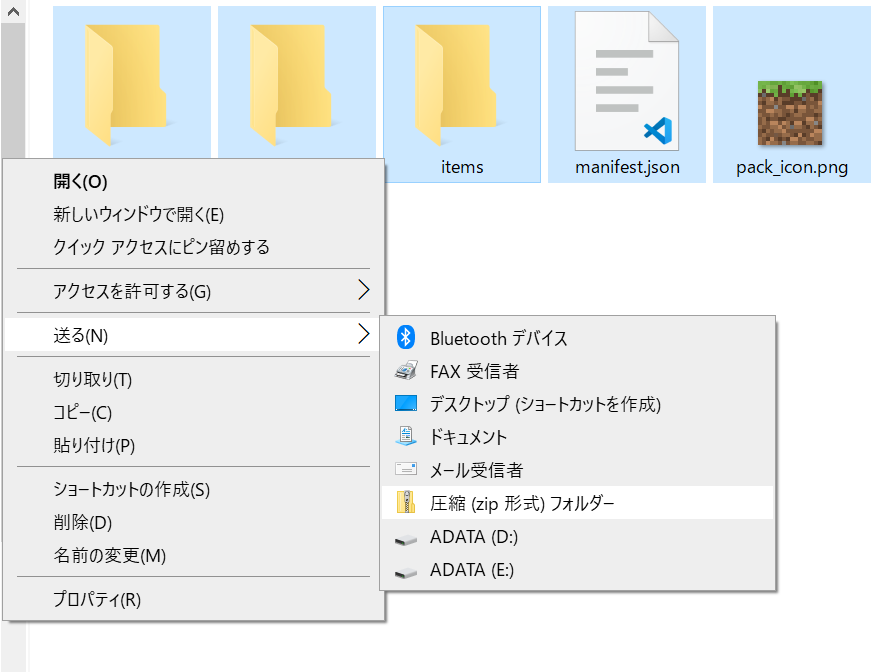Expand the アクセスを許可する(G) submenu arrow

[364, 290]
